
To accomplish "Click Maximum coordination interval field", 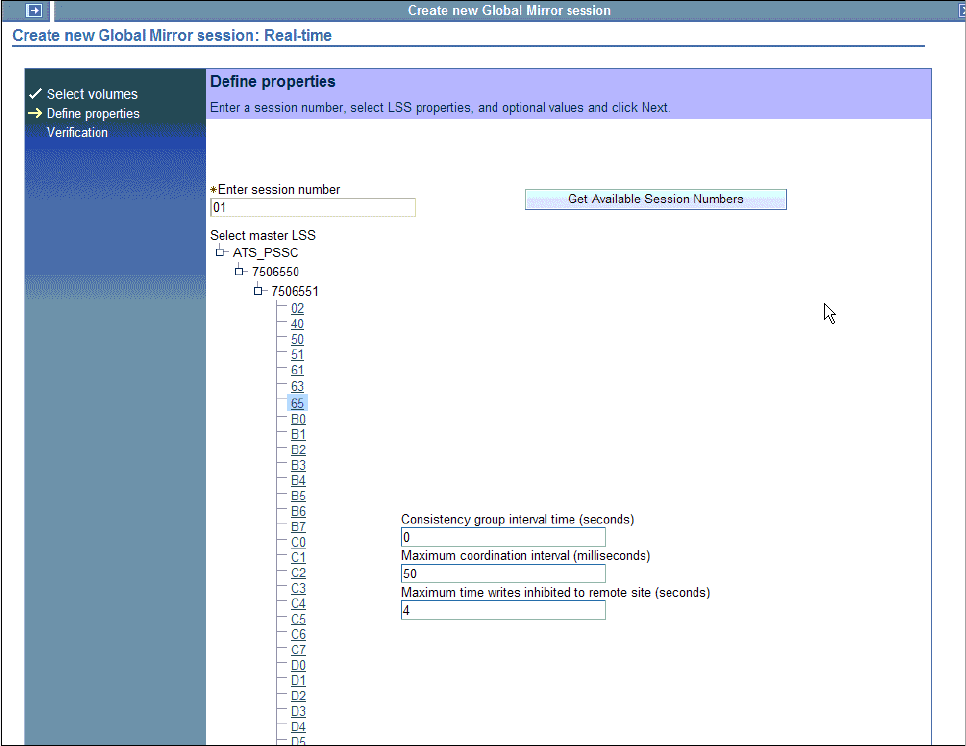I will pos(503,574).
